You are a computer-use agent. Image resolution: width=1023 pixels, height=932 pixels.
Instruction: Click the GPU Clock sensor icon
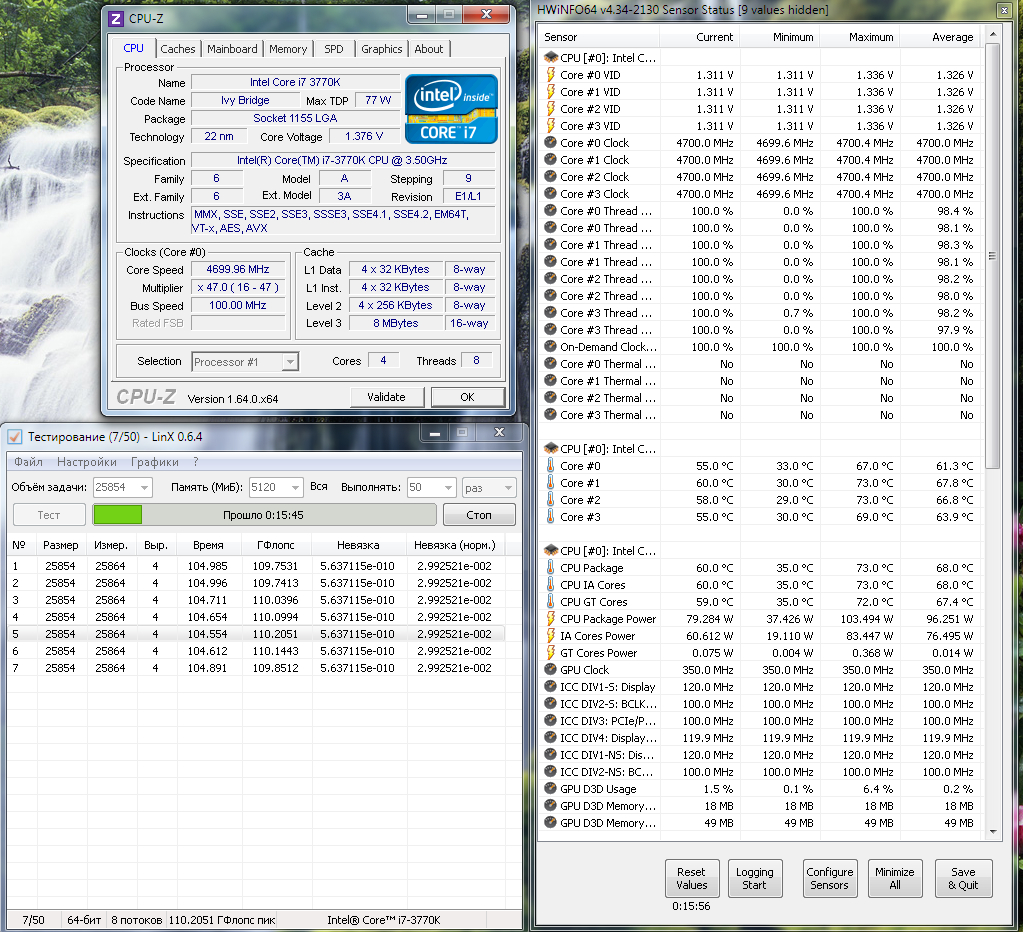point(551,670)
